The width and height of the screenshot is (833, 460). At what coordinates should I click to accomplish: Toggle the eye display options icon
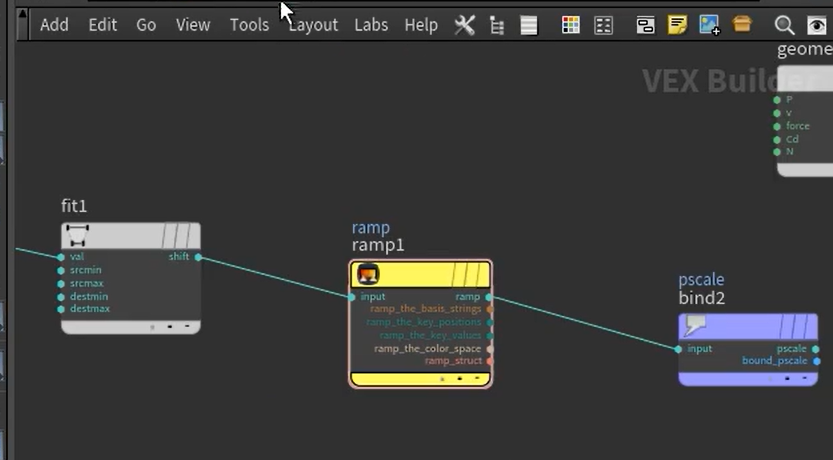818,25
